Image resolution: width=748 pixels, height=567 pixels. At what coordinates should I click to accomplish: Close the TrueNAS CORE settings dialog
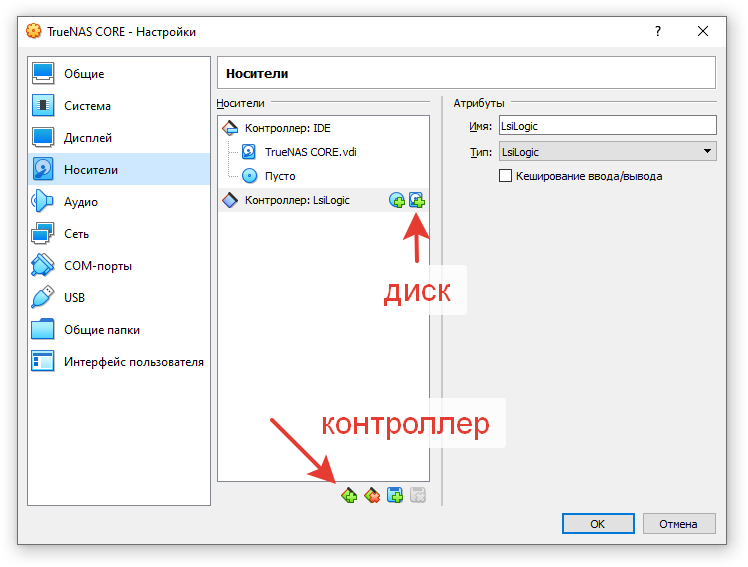point(703,31)
